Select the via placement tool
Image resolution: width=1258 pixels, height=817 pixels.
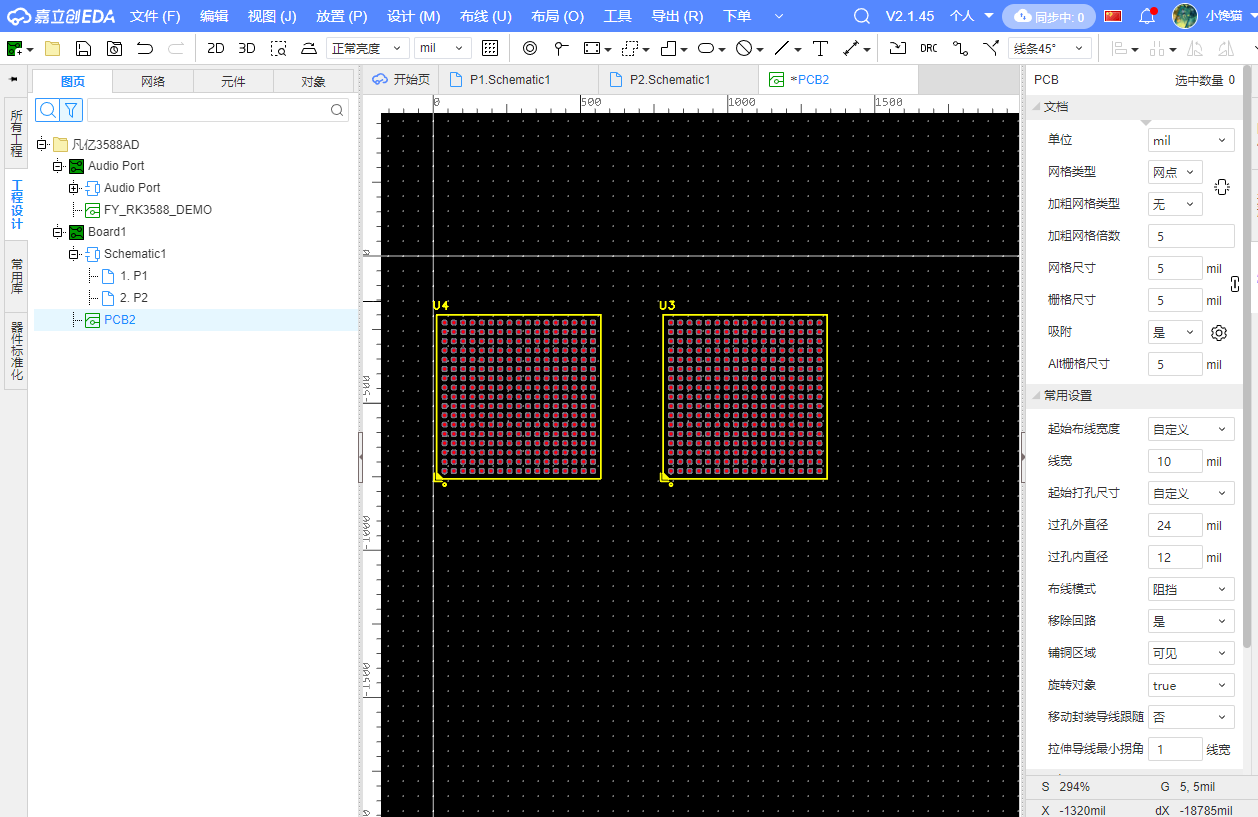pyautogui.click(x=530, y=48)
